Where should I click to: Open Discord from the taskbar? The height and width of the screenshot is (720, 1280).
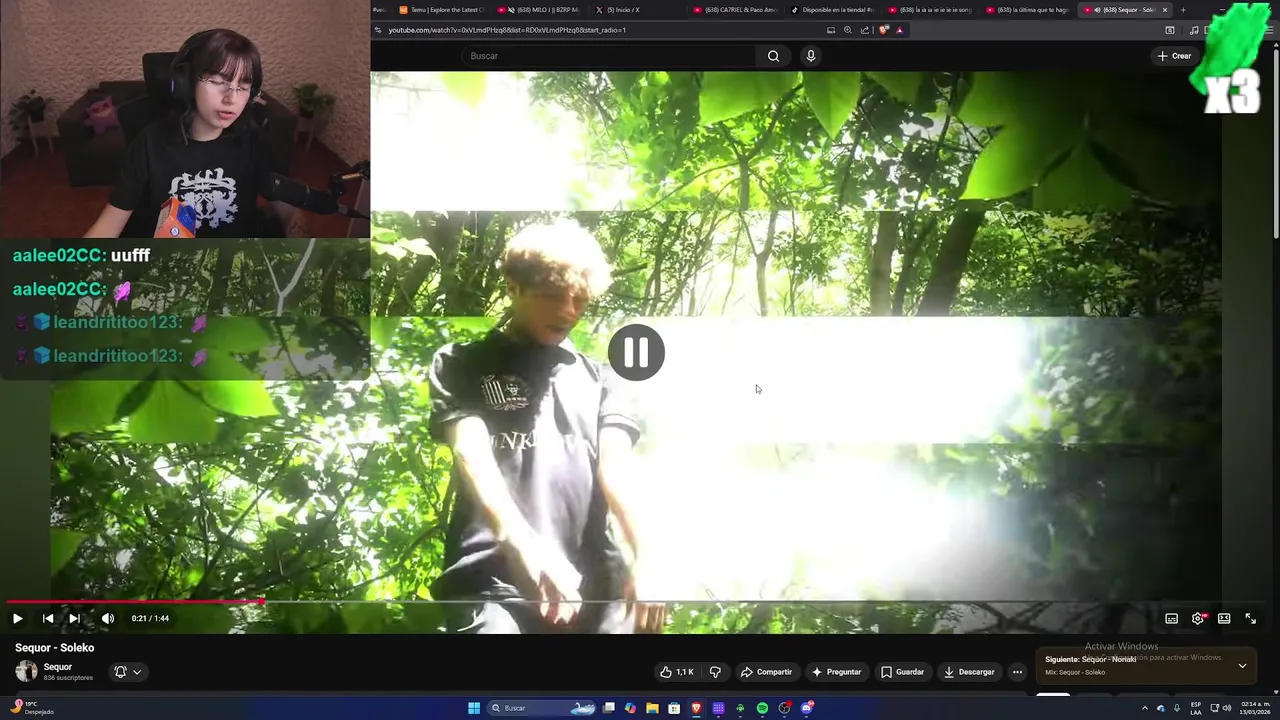(x=806, y=708)
